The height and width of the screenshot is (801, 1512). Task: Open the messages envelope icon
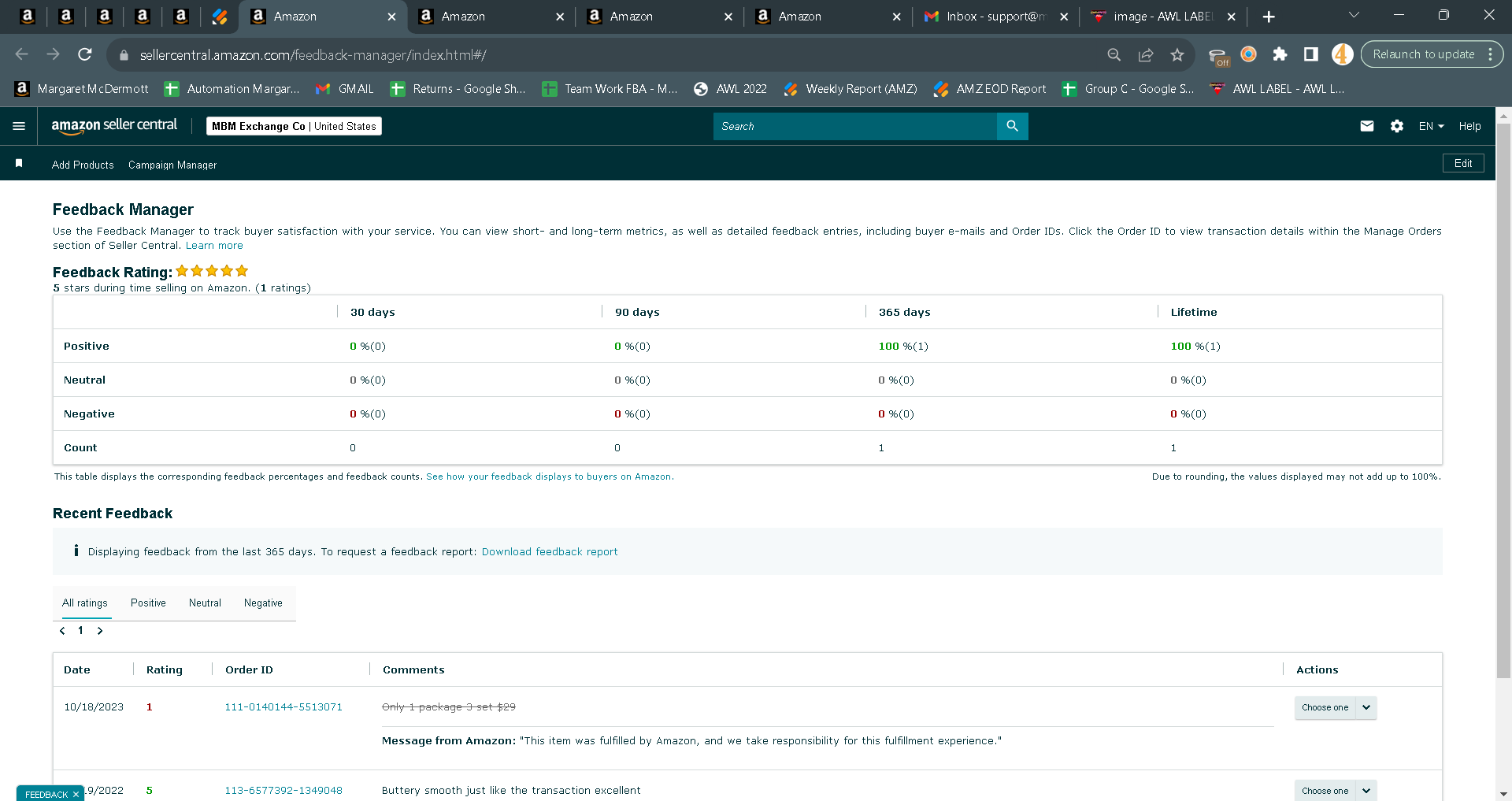(1367, 126)
